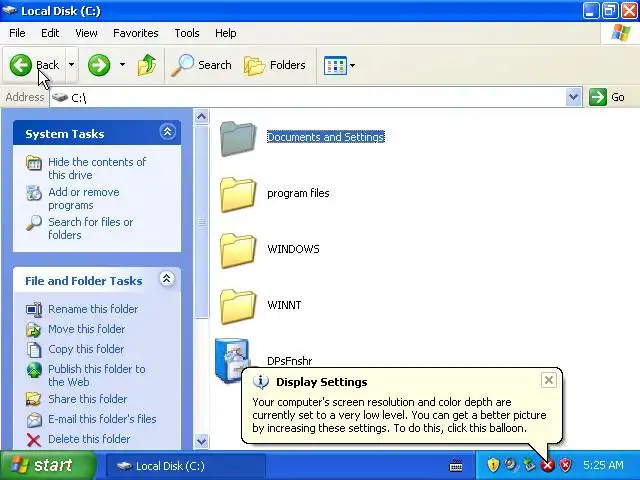Select the program files folder icon

point(238,195)
